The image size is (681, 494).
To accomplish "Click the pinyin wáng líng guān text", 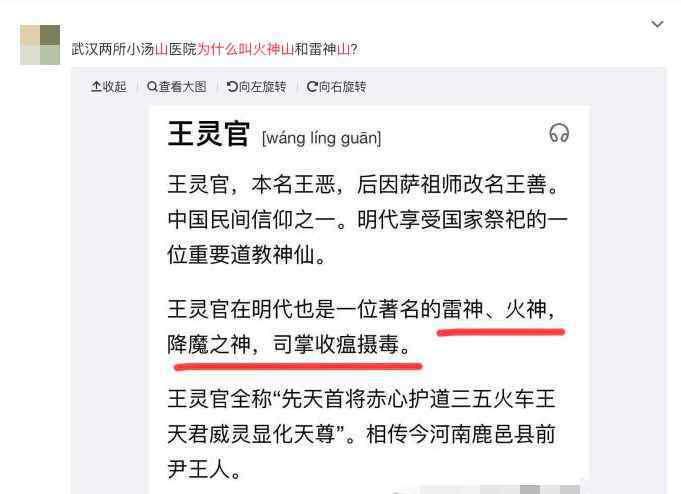I will 322,138.
